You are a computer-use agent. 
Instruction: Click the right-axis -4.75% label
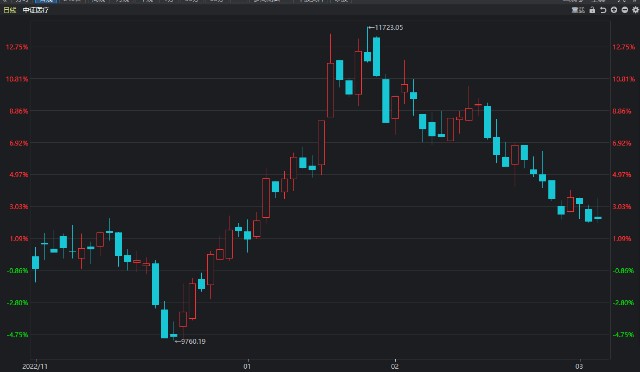click(624, 334)
